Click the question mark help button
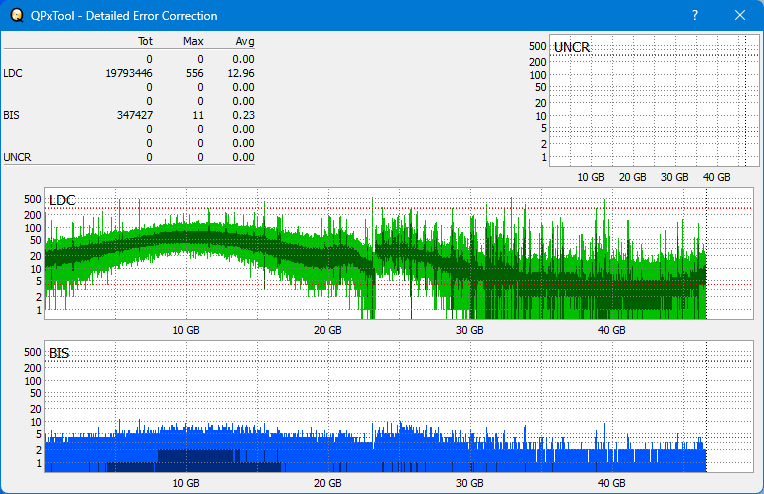Screen dimensions: 764x494 click(x=694, y=16)
